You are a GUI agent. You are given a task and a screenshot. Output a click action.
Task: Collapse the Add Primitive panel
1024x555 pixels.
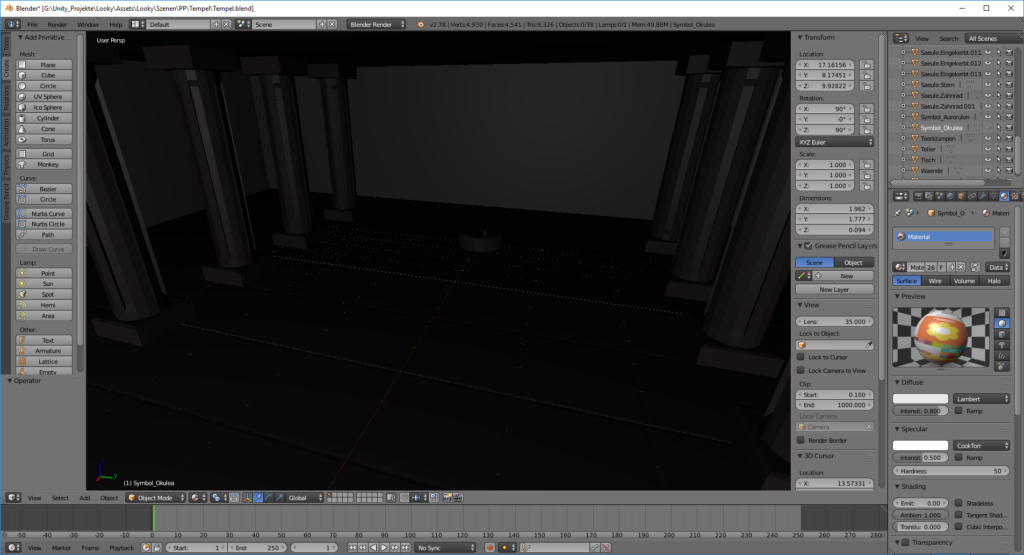tap(20, 38)
